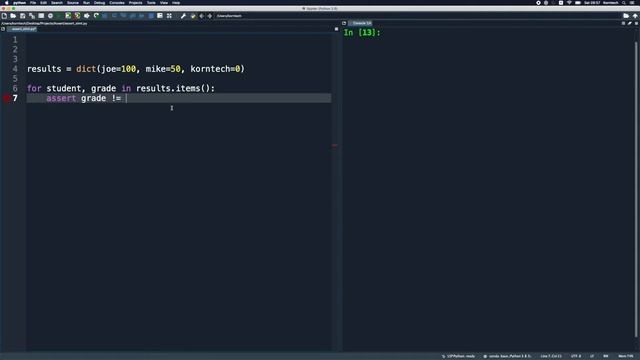Open the File menu
The image size is (640, 360).
coord(33,3)
